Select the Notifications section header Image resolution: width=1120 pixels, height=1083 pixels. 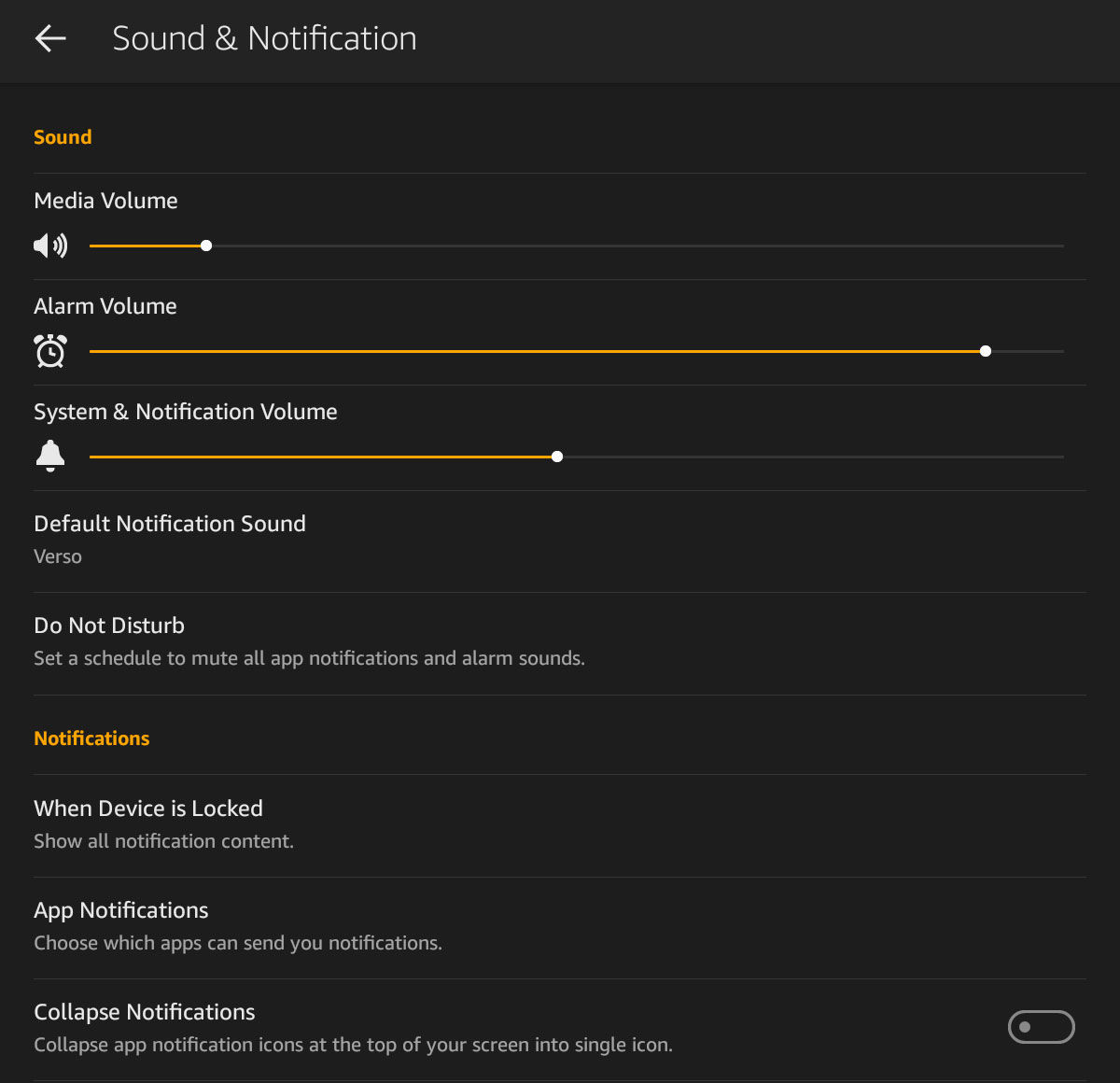pyautogui.click(x=91, y=738)
